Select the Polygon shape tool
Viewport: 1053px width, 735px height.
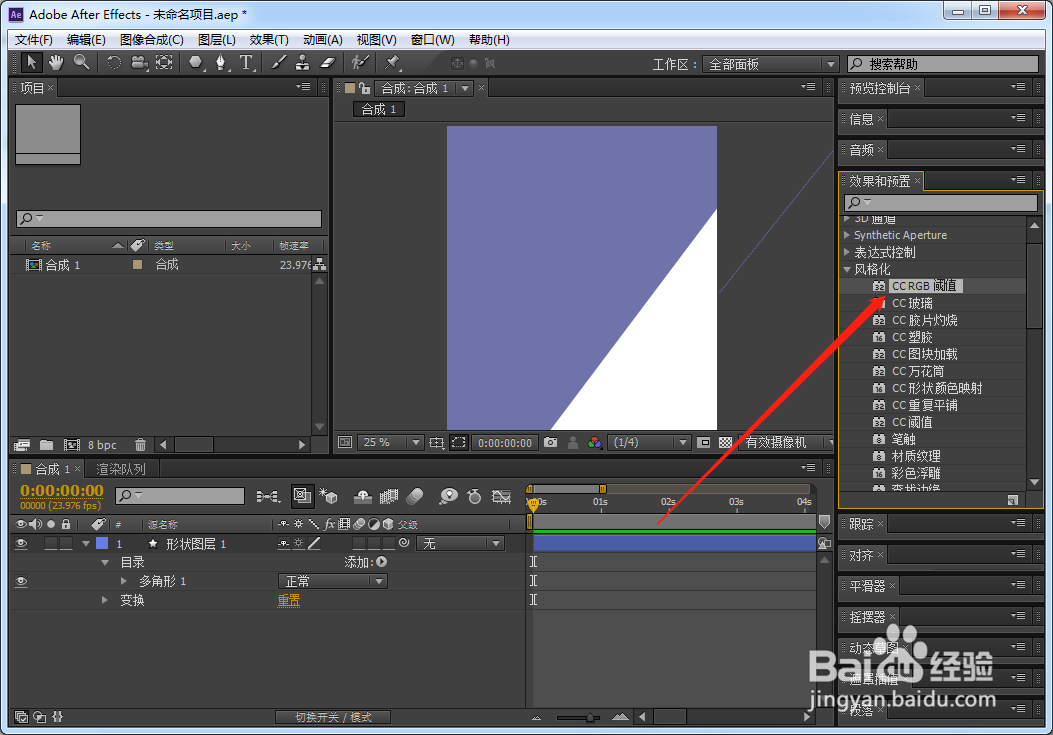(195, 63)
